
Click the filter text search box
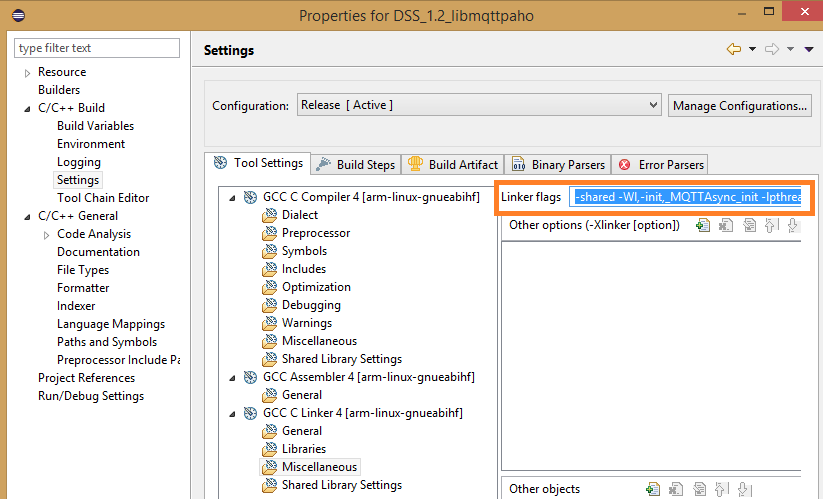(x=97, y=48)
